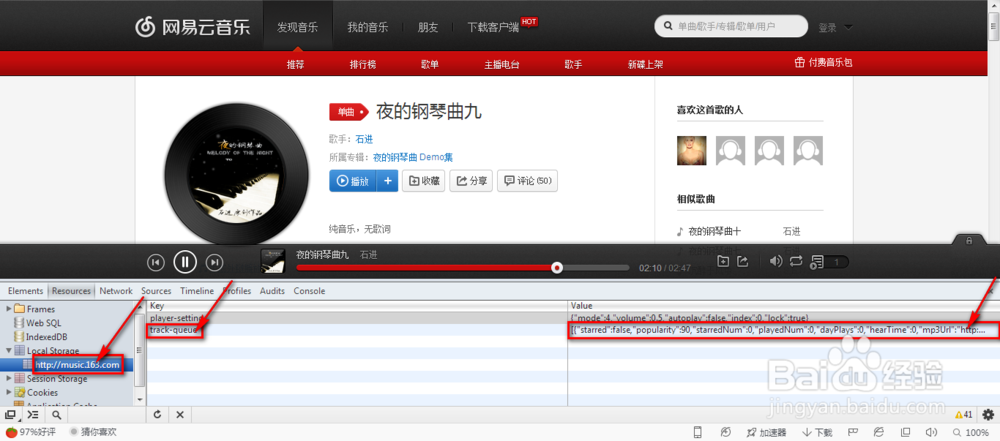Open the player volume control
The height and width of the screenshot is (441, 1000).
click(776, 261)
